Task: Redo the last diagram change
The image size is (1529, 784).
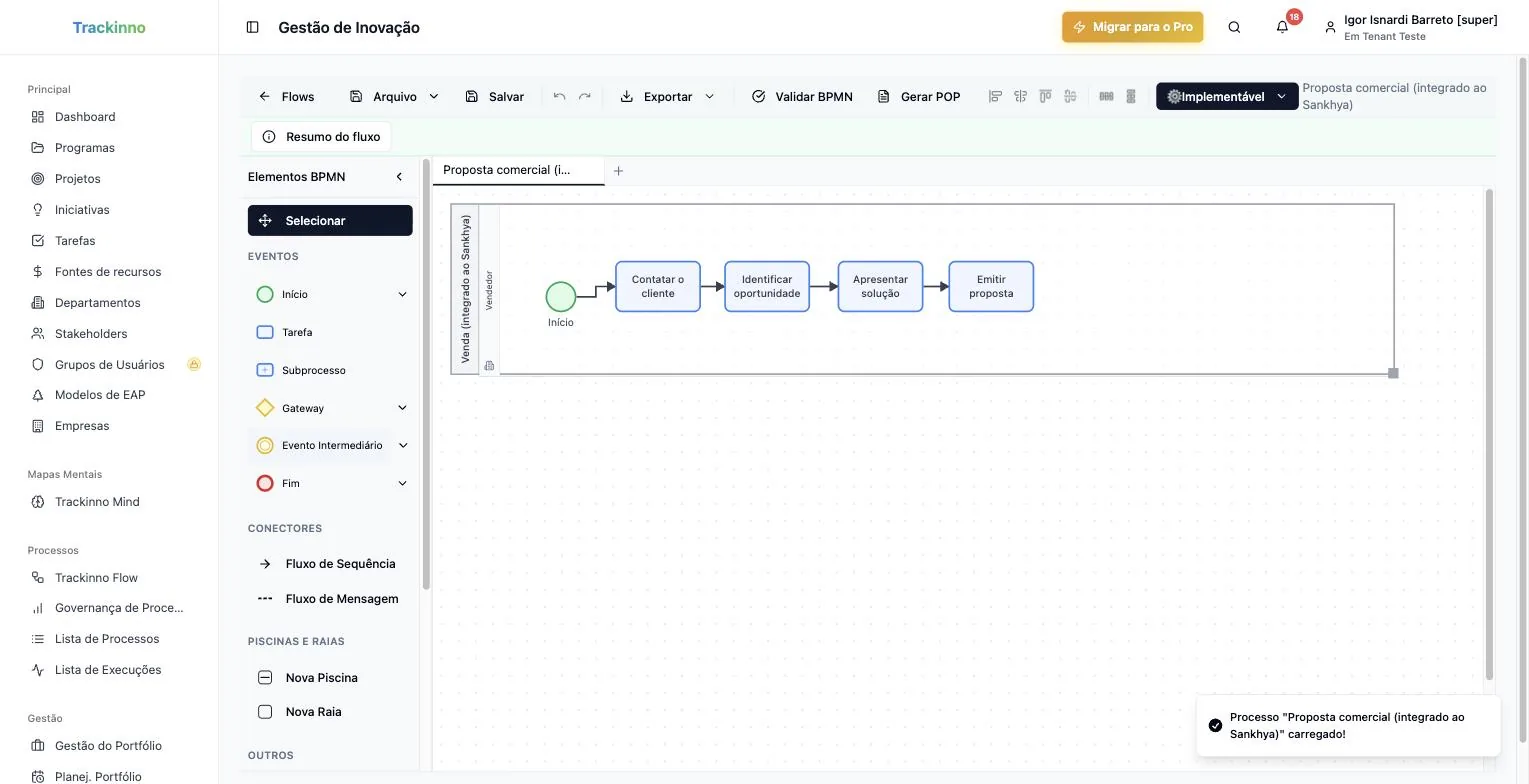Action: pyautogui.click(x=585, y=96)
